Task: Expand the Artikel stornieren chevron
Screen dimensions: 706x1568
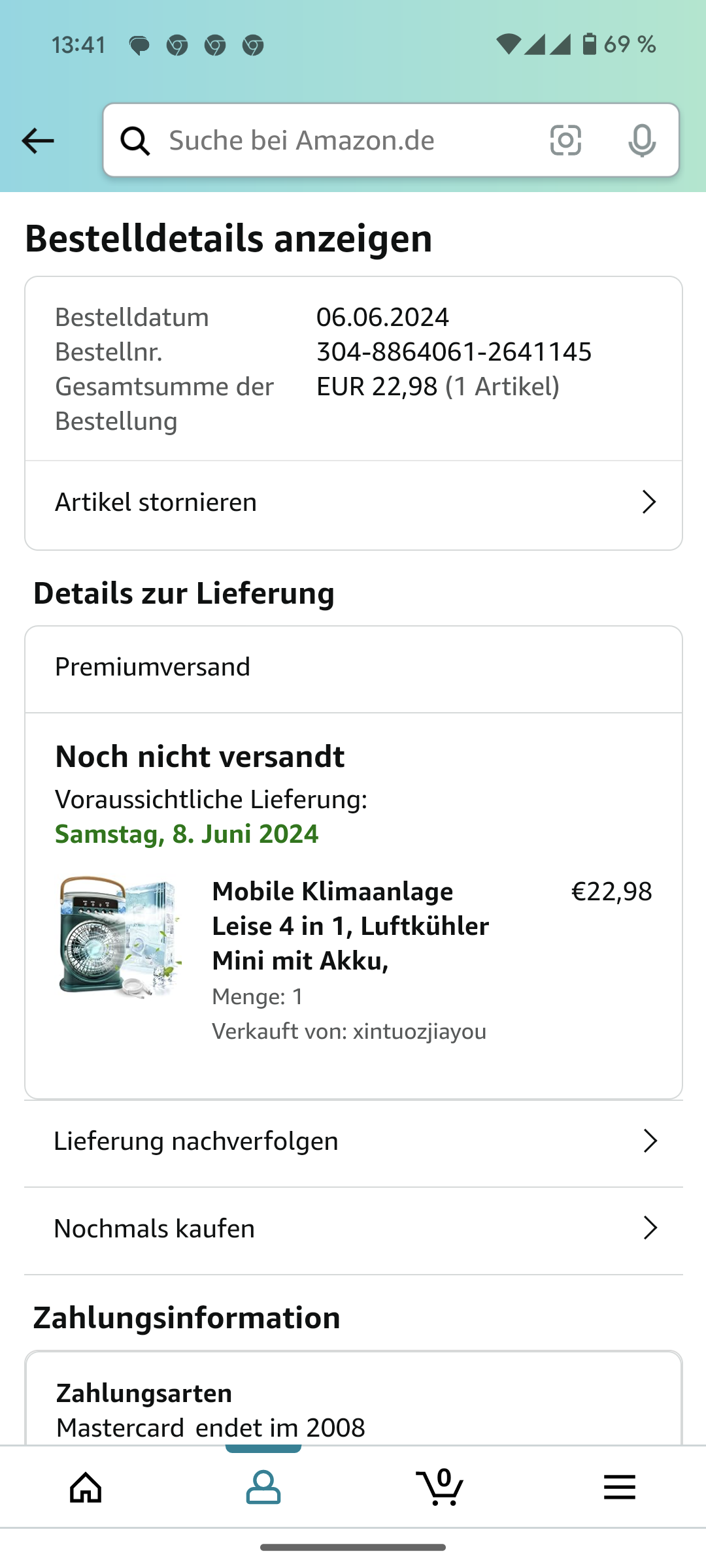Action: (x=648, y=502)
